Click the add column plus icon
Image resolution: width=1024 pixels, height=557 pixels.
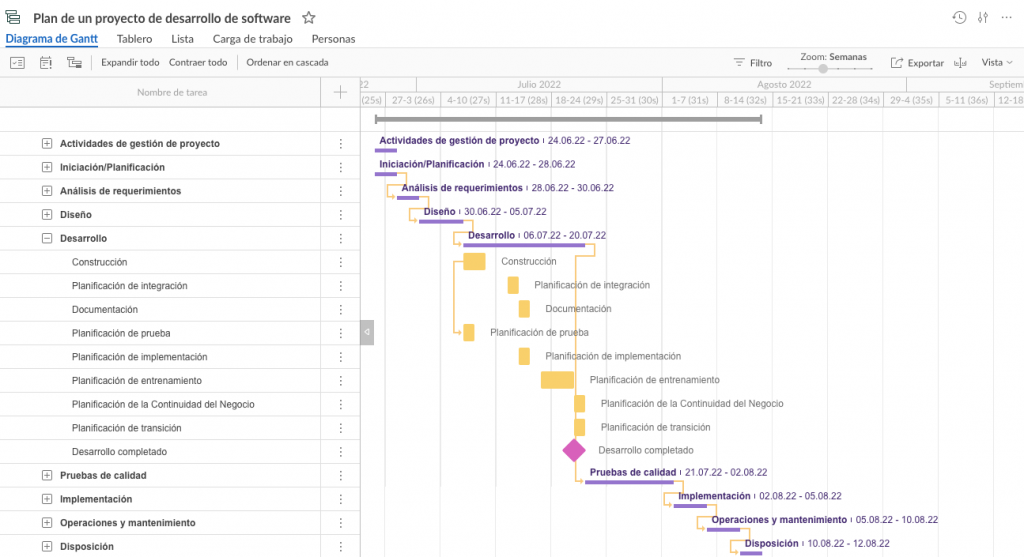(340, 92)
